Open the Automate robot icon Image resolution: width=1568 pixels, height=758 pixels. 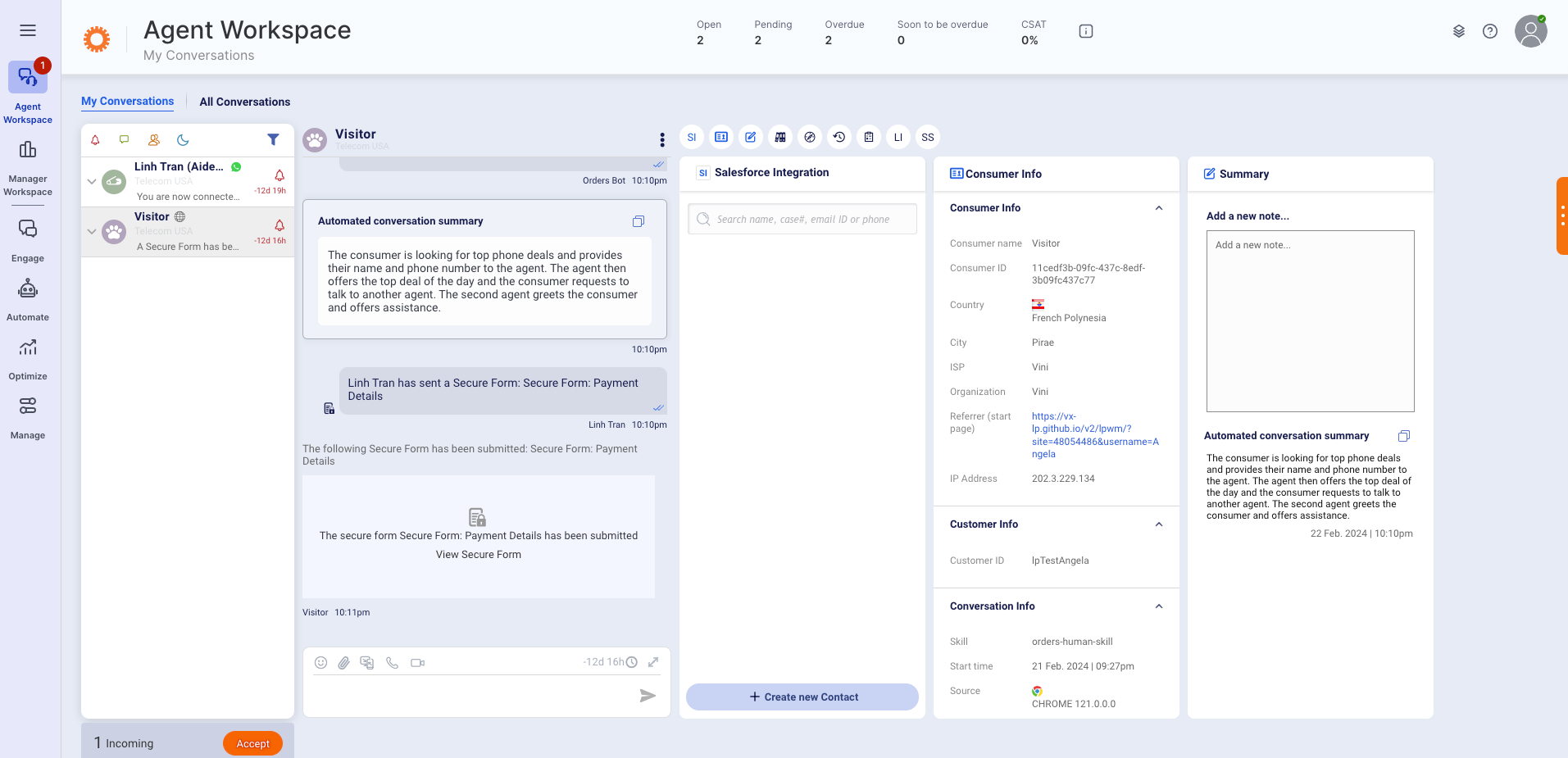pos(28,288)
